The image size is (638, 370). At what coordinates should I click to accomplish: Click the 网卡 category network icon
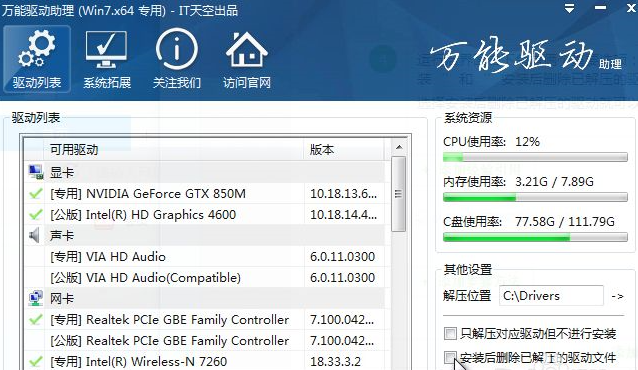(36, 298)
